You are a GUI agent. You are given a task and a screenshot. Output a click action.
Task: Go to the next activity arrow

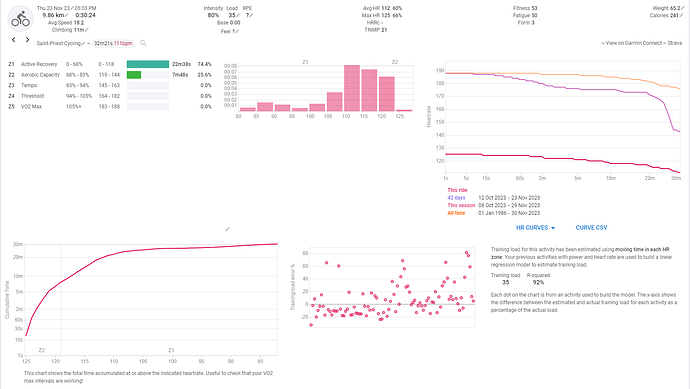coord(27,40)
